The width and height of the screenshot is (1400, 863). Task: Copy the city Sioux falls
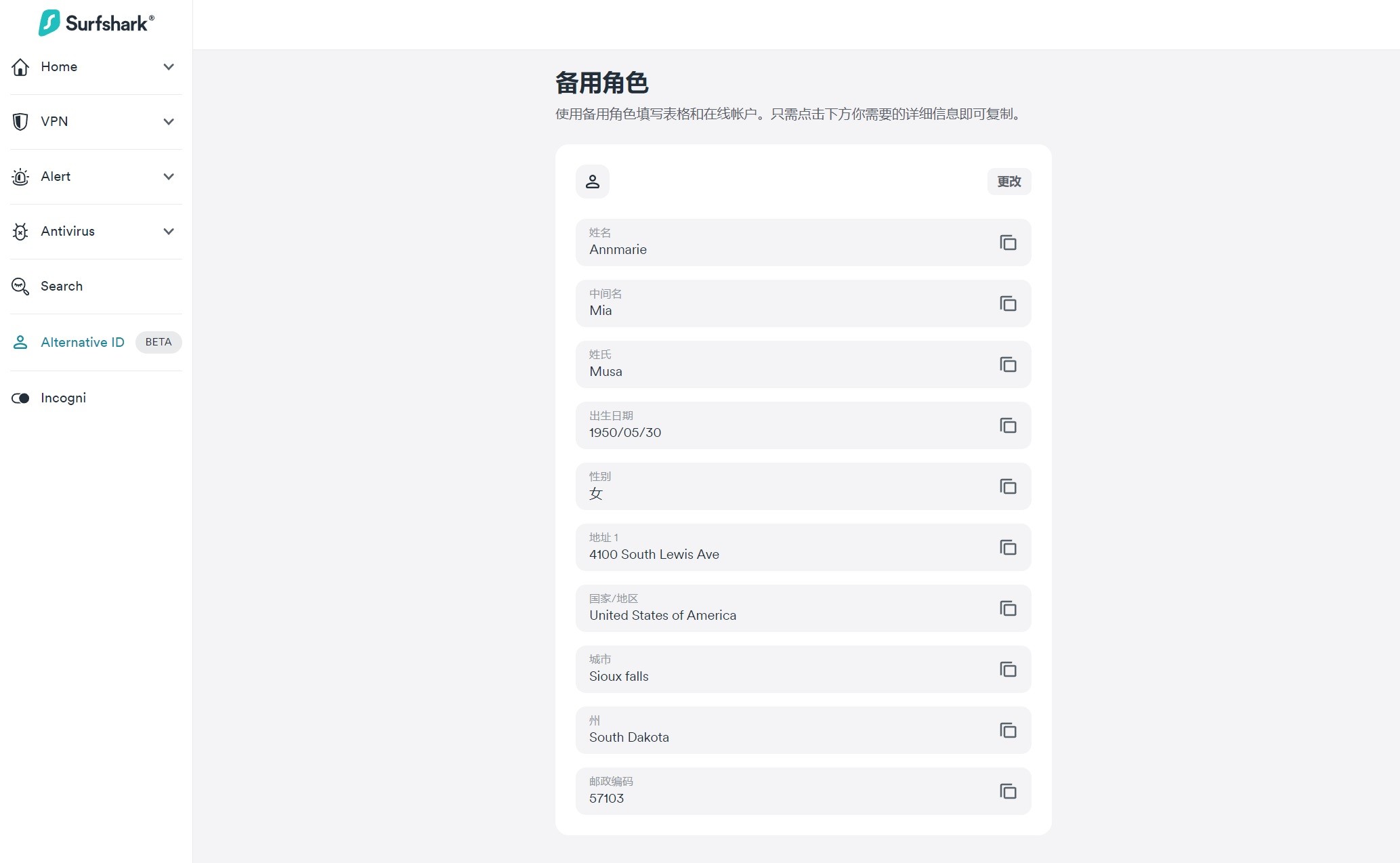point(1008,669)
